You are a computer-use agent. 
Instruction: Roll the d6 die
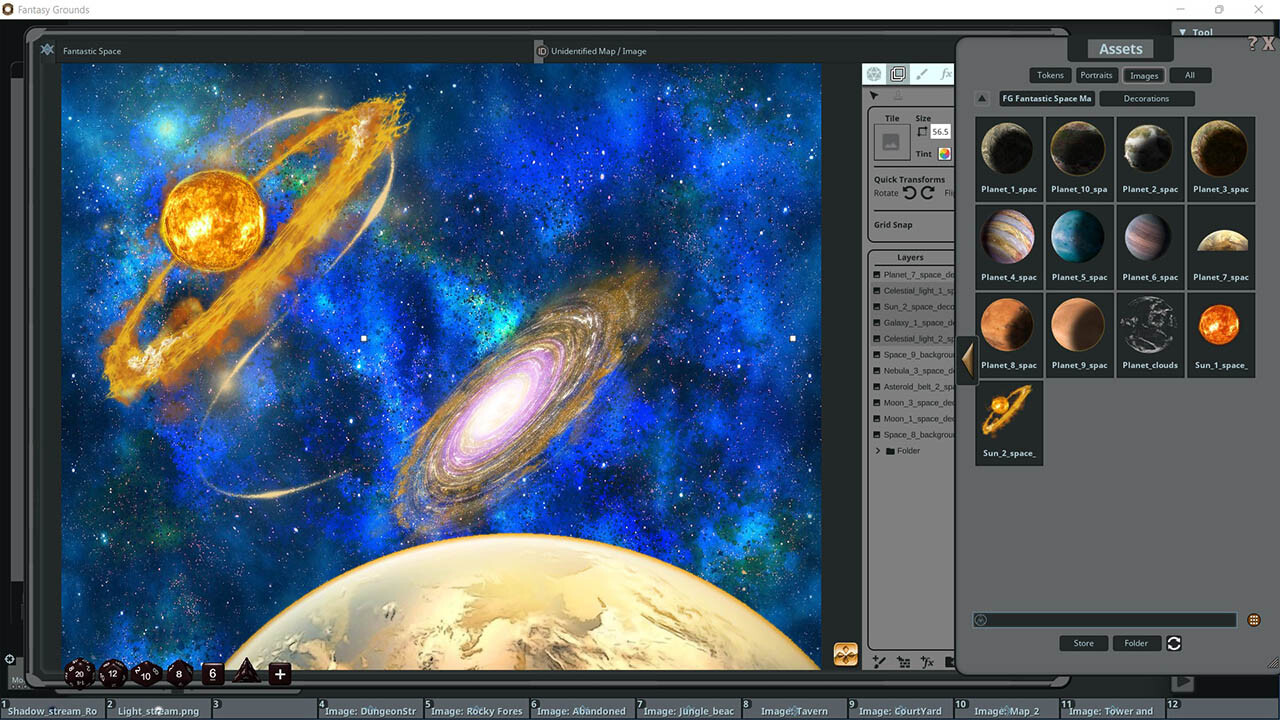click(212, 674)
